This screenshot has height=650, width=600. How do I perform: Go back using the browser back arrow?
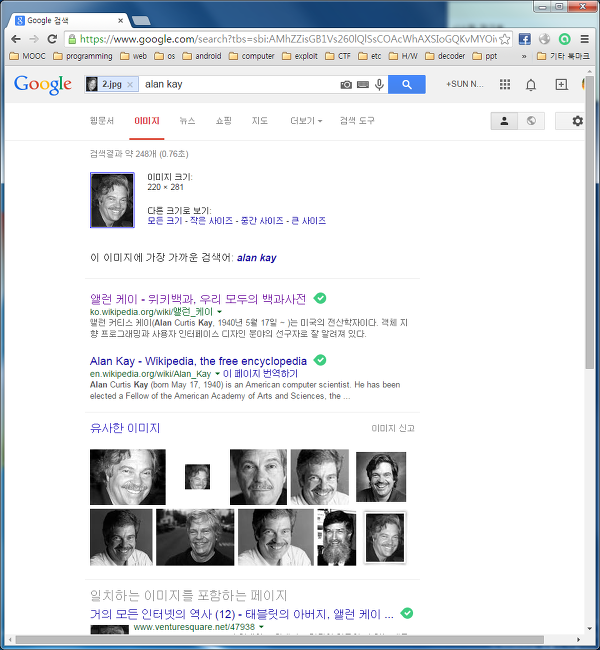tap(16, 39)
